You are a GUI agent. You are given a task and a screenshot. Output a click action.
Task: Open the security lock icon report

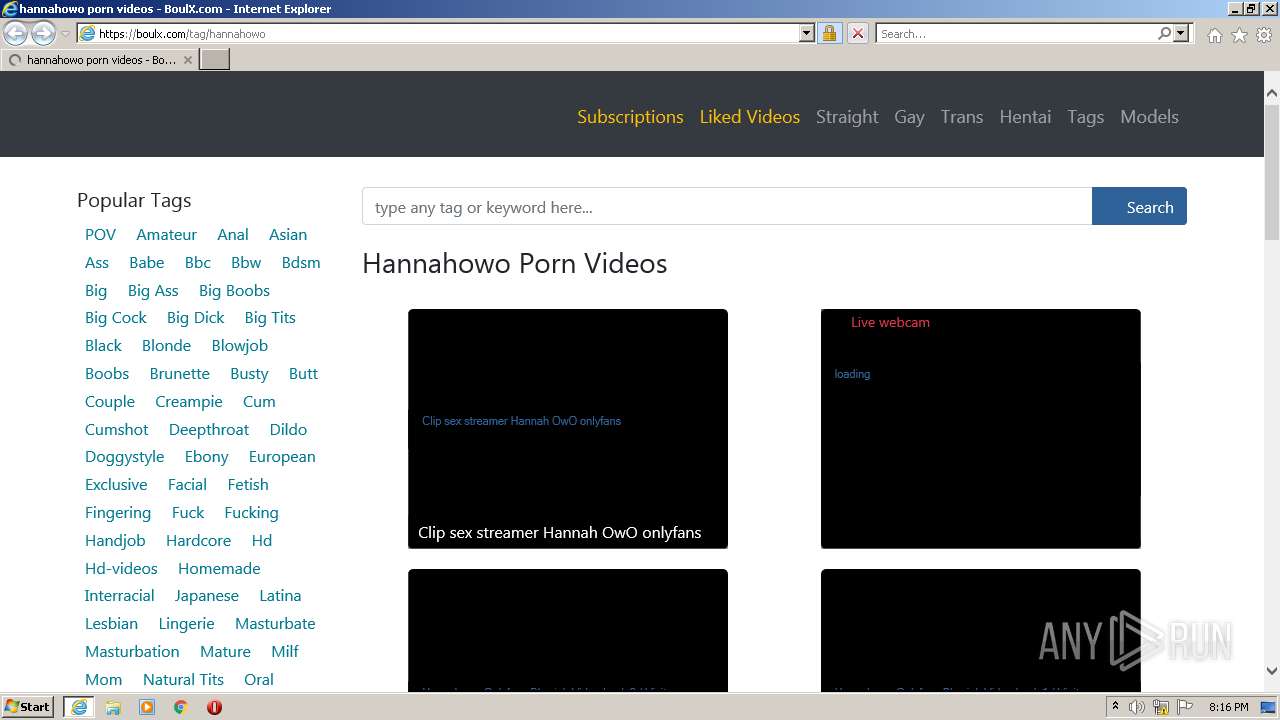(x=829, y=33)
